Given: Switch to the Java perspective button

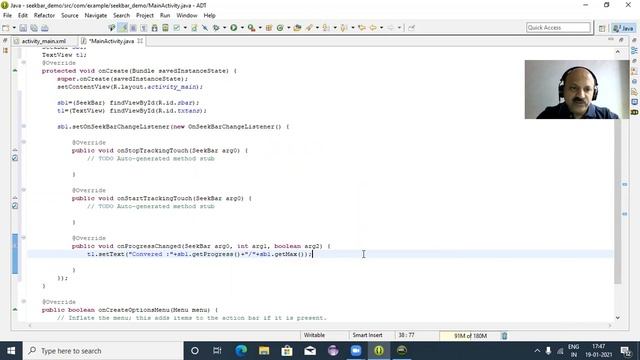Looking at the screenshot, I should click(624, 28).
